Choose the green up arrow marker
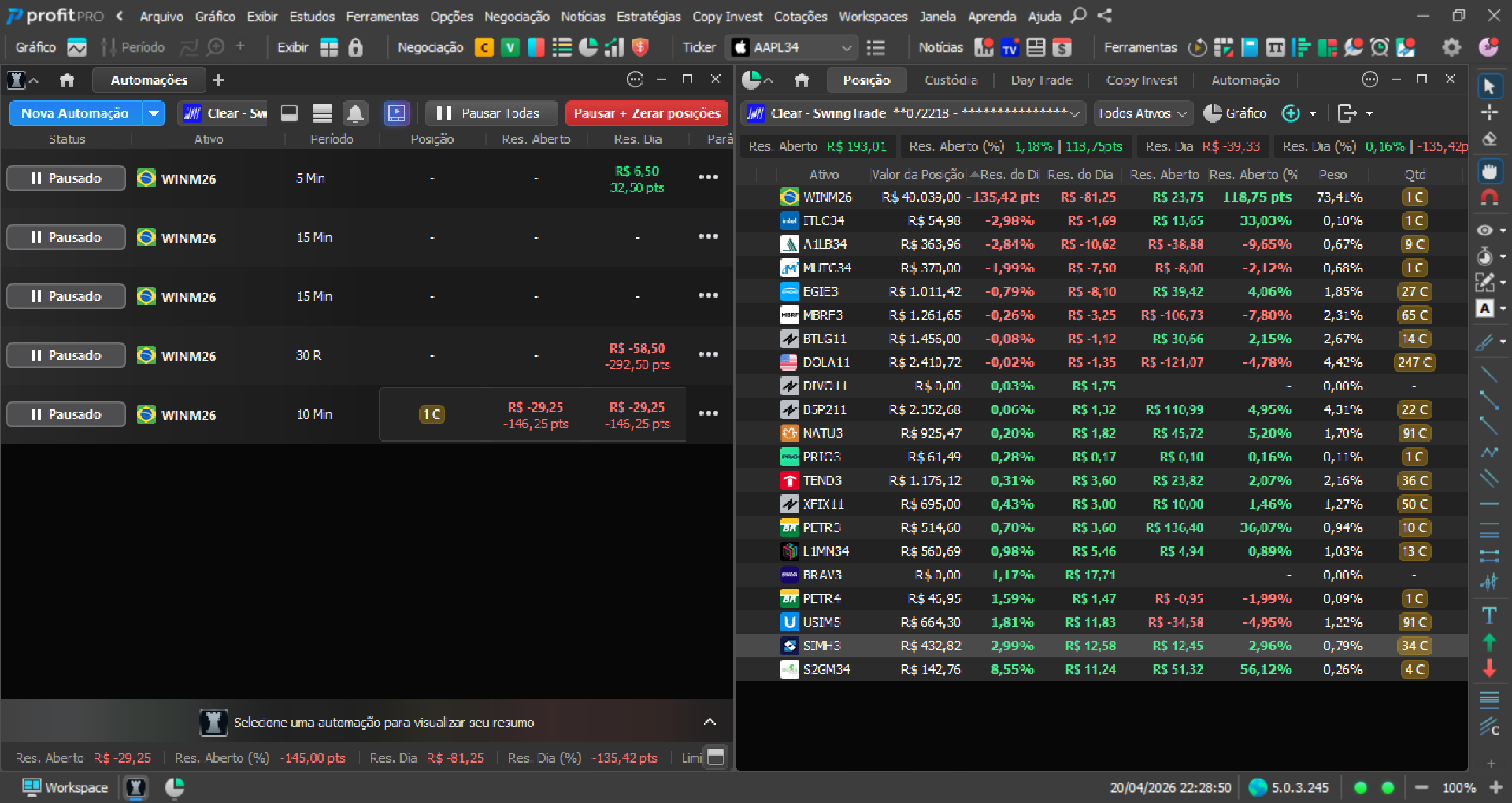Image resolution: width=1512 pixels, height=803 pixels. coord(1489,642)
